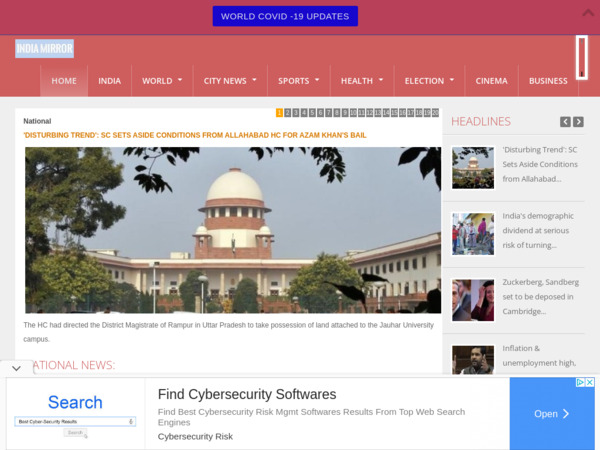Open the 'Disturbing Trend': SC Sets Aside headline link
This screenshot has width=600, height=450.
pos(540,164)
